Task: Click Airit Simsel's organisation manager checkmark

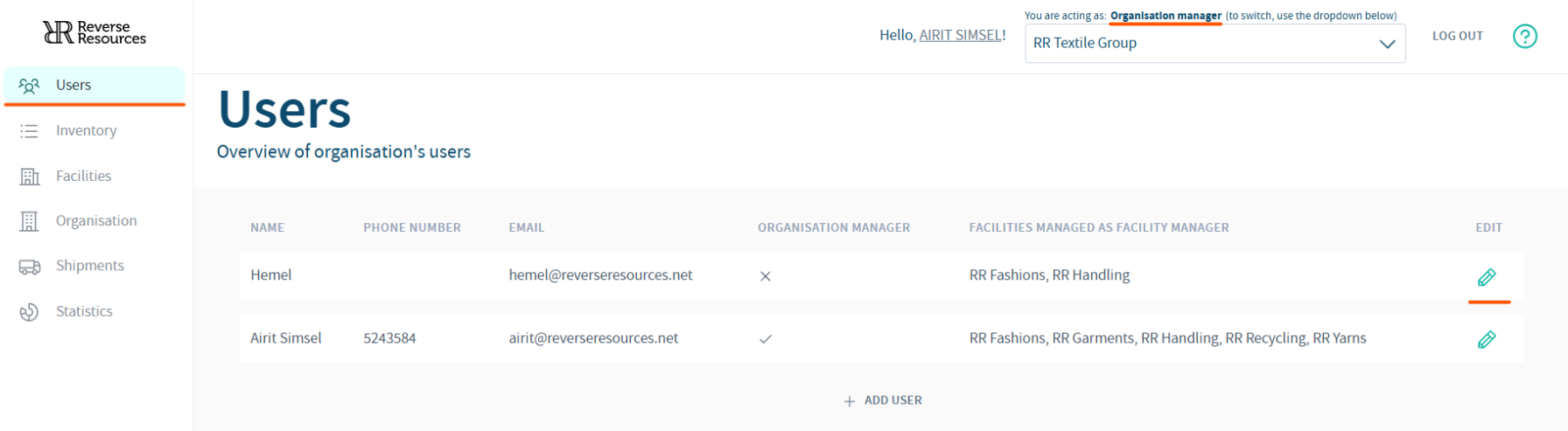Action: click(766, 339)
